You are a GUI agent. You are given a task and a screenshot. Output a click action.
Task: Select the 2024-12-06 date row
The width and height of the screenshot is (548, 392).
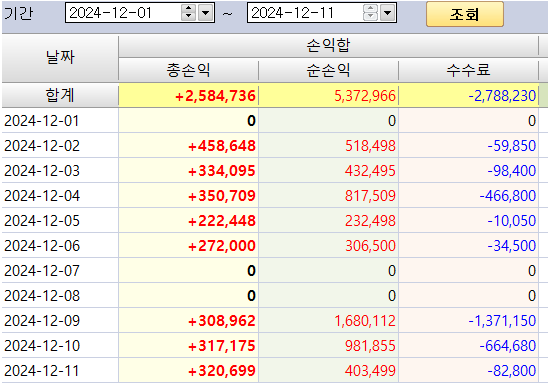point(60,246)
